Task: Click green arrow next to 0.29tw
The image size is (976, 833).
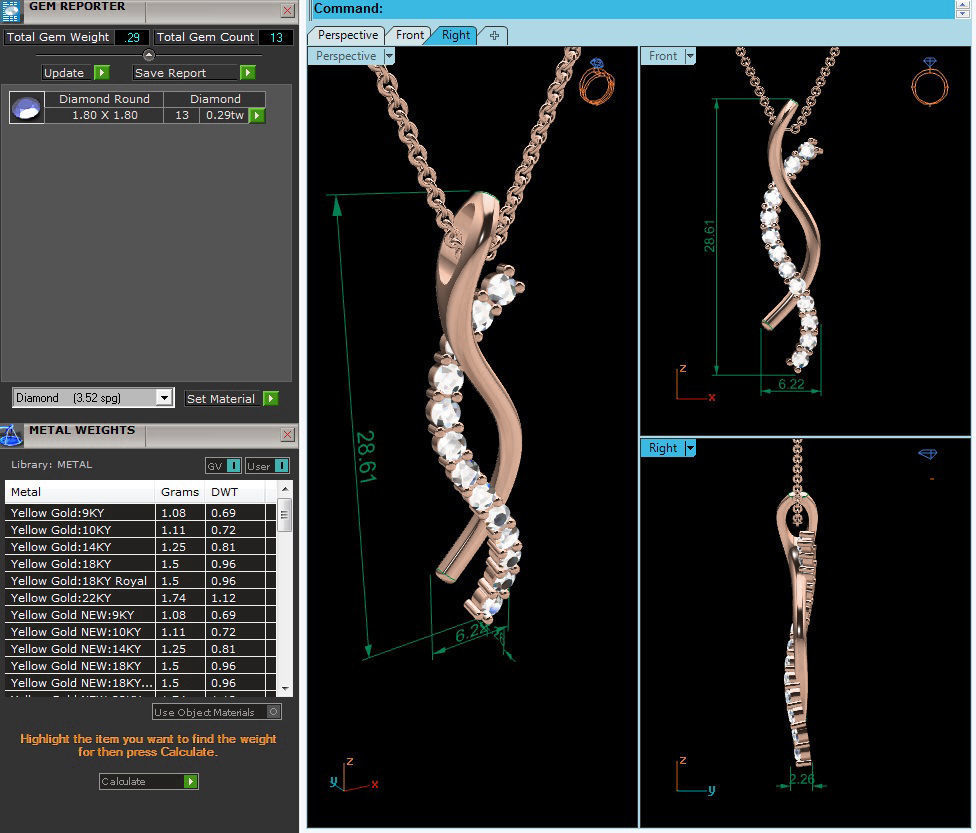Action: point(257,115)
